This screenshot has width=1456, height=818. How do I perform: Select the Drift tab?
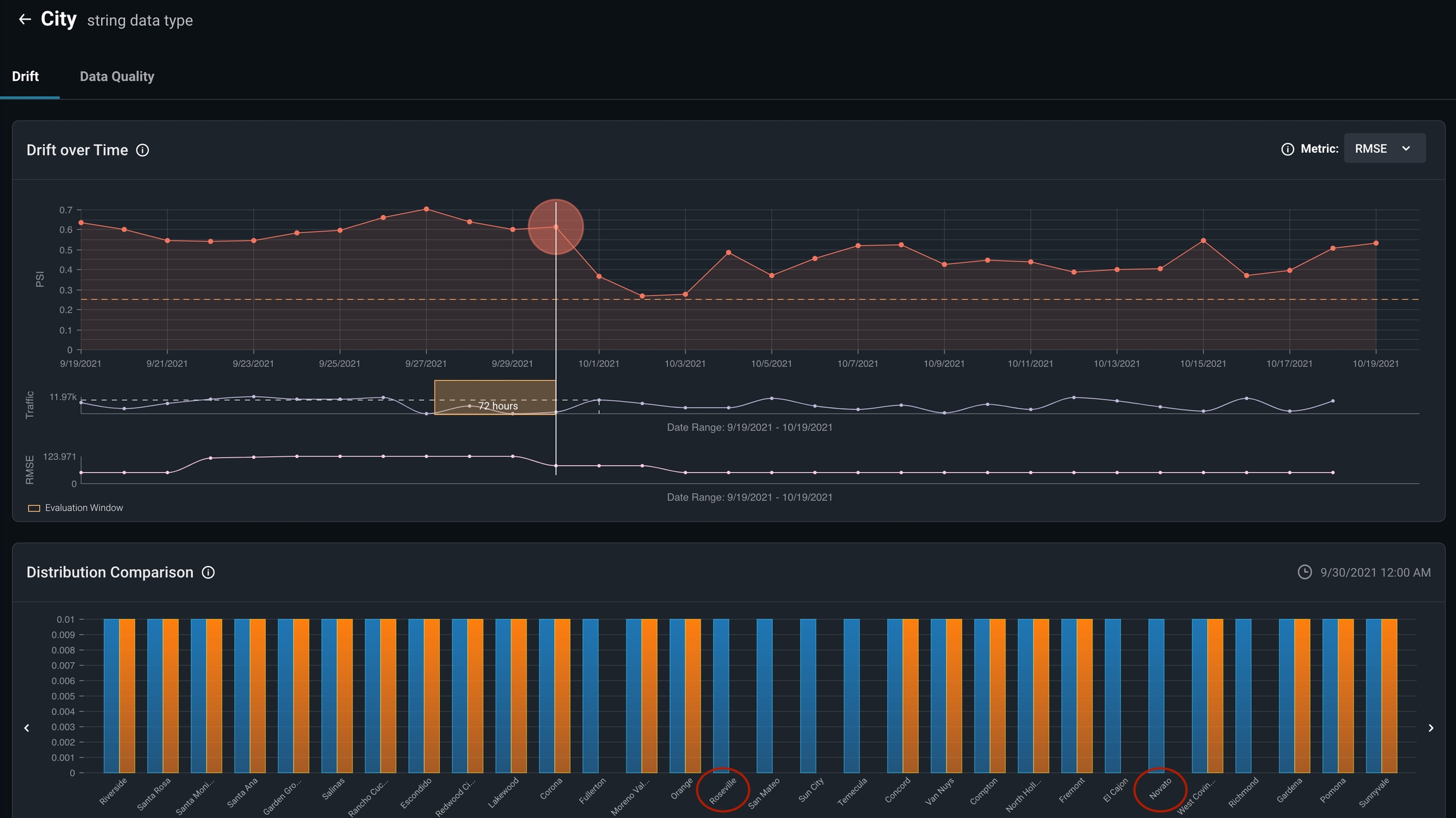tap(25, 76)
